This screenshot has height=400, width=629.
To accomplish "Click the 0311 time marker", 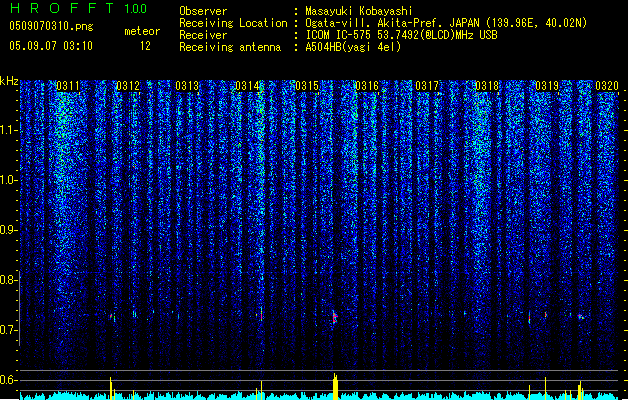I will (x=68, y=86).
